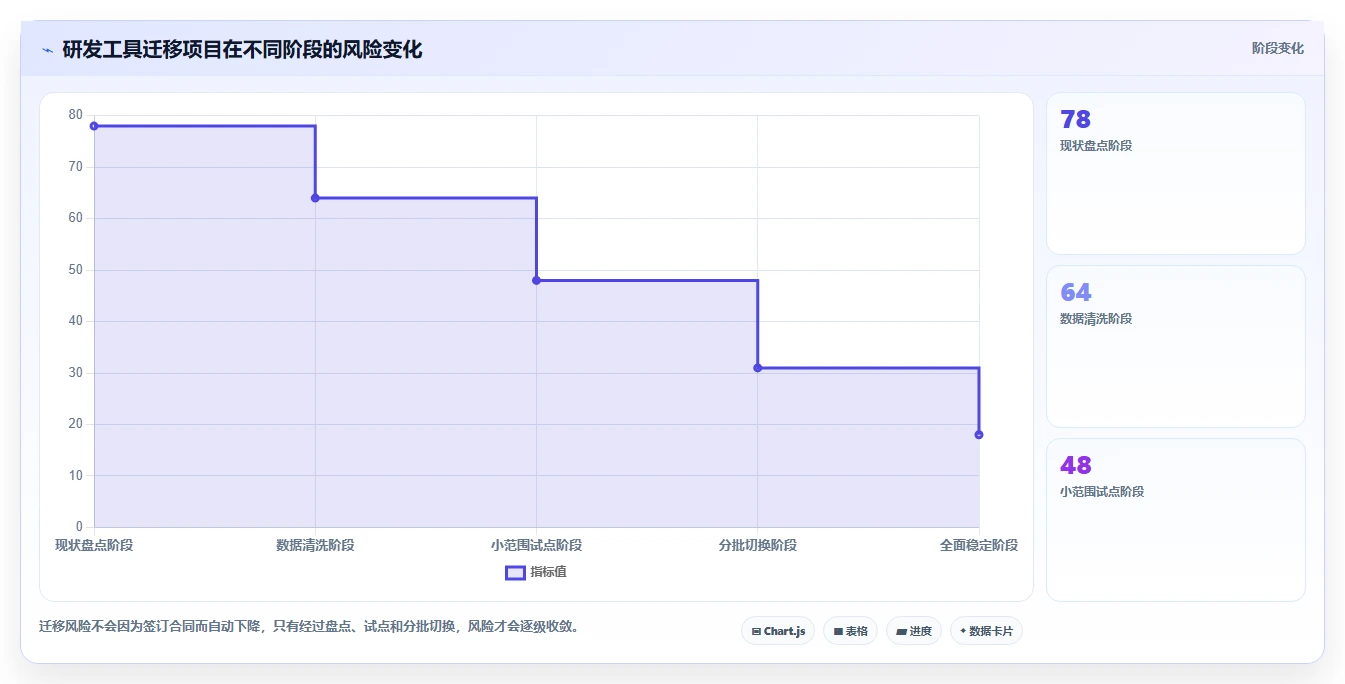The image size is (1345, 684).
Task: Click the footnote text about 迁移风险
Action: click(x=309, y=627)
